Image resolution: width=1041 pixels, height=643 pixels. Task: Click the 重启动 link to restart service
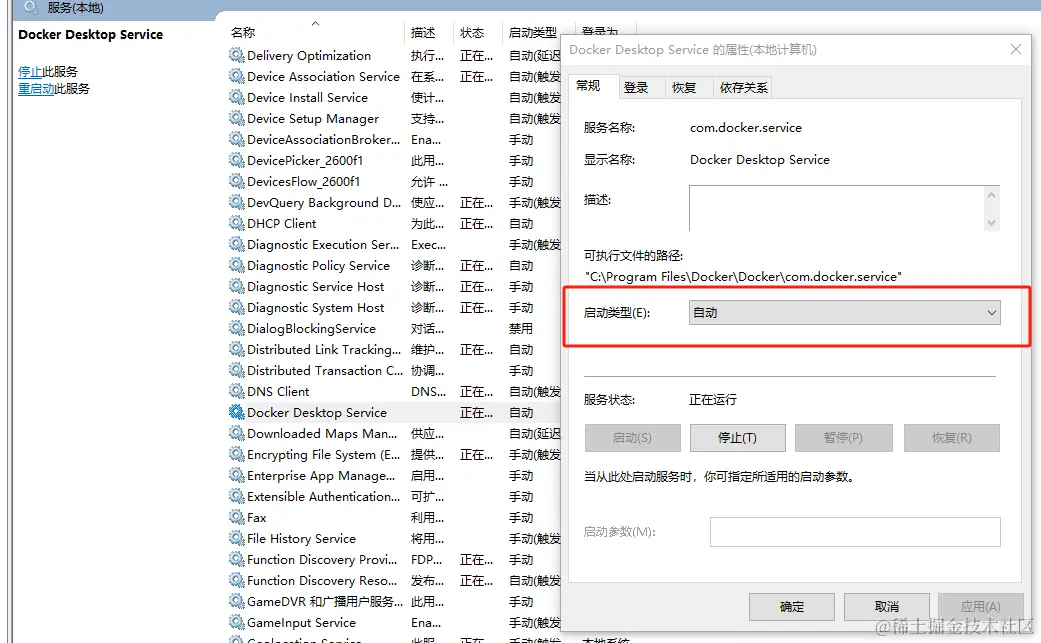pyautogui.click(x=36, y=89)
